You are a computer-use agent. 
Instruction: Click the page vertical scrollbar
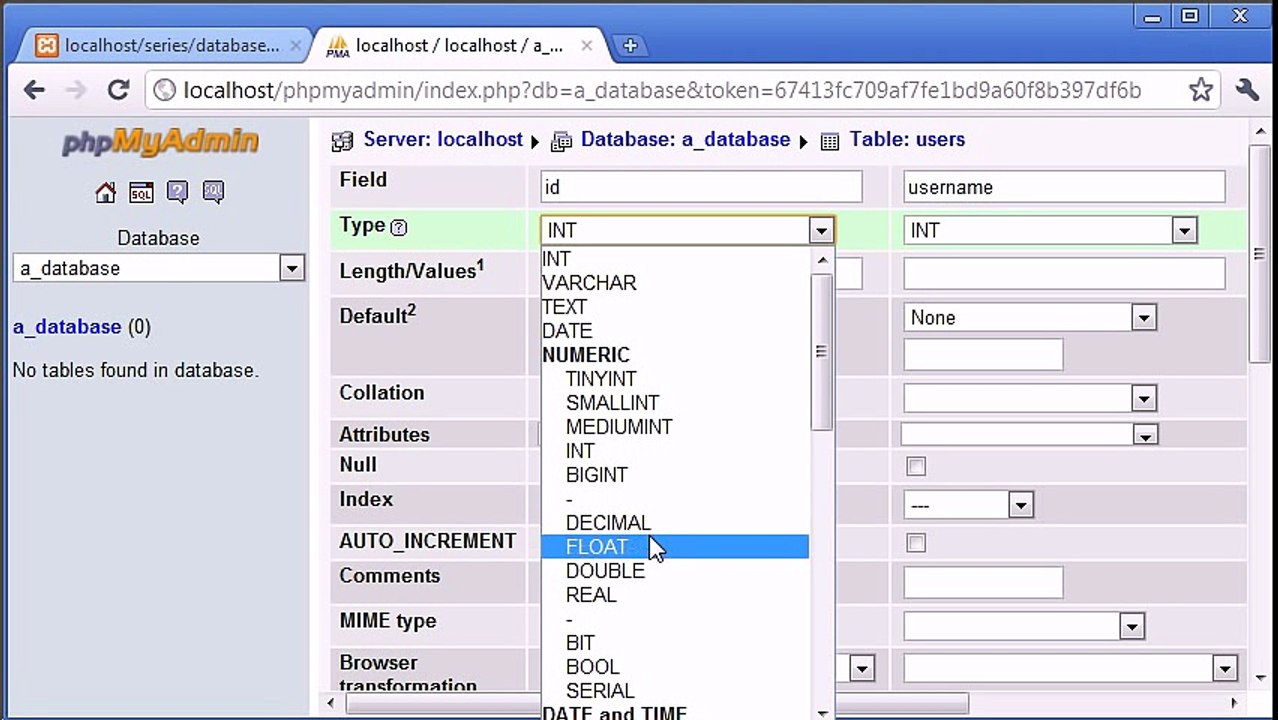click(1260, 254)
